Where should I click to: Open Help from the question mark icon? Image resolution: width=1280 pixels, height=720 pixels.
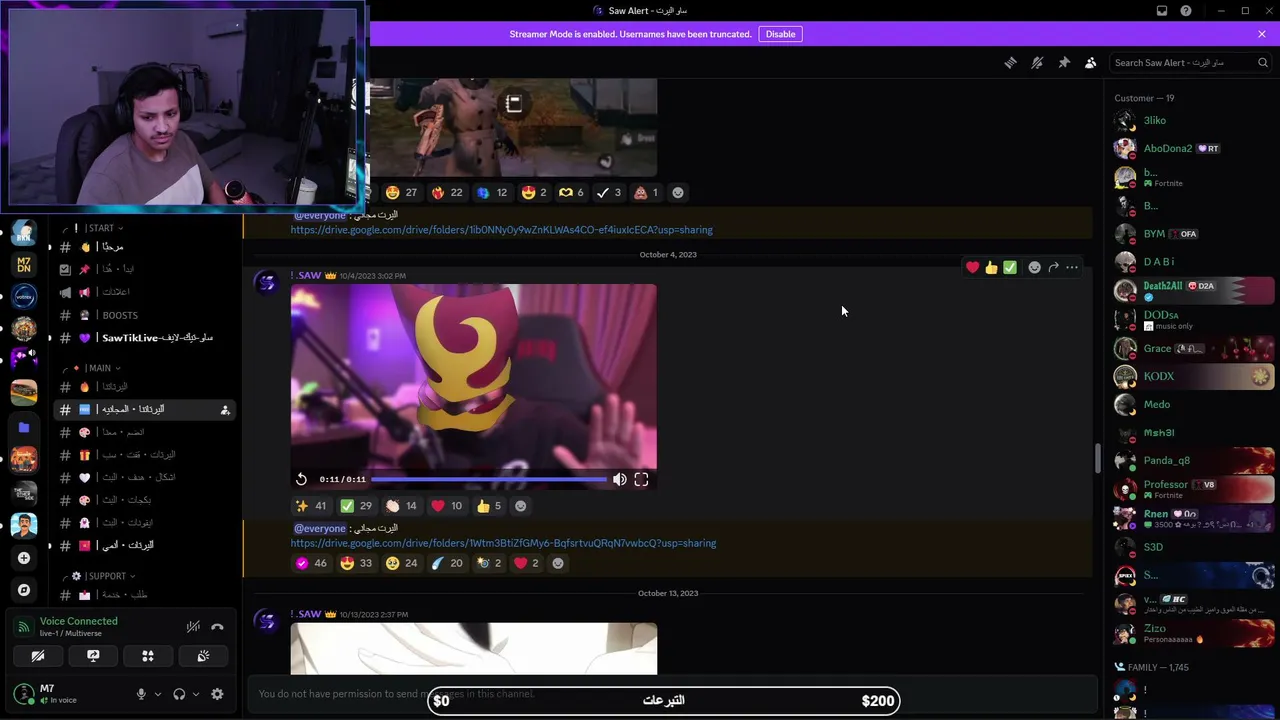1186,11
